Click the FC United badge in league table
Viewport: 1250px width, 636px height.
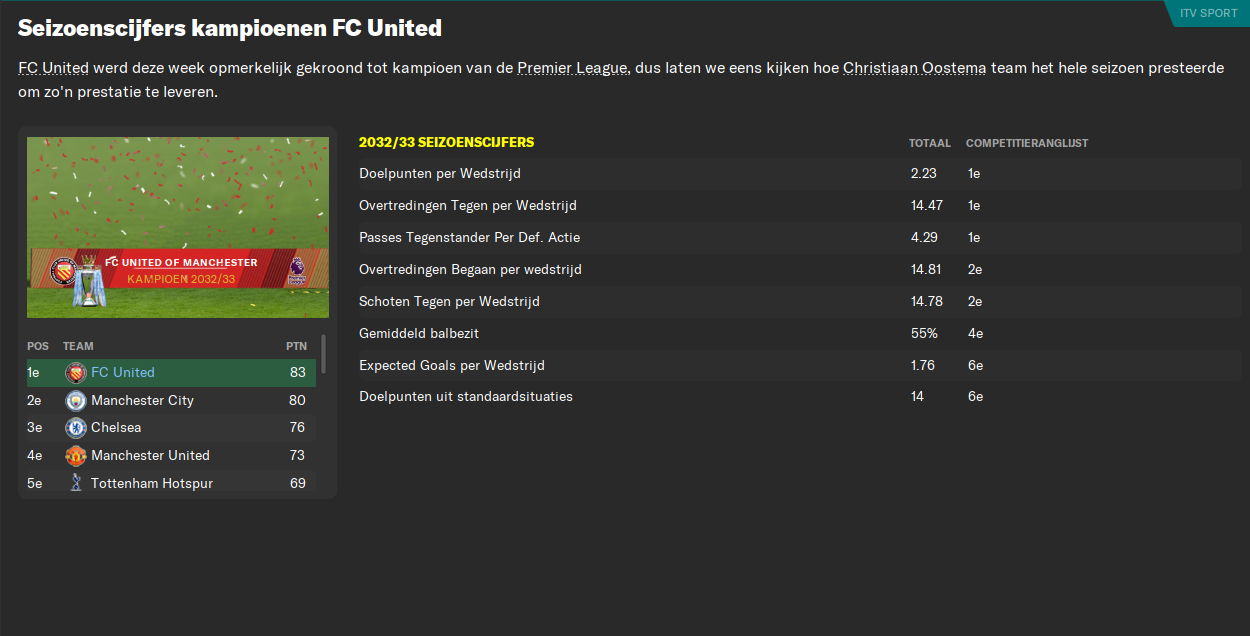tap(75, 373)
